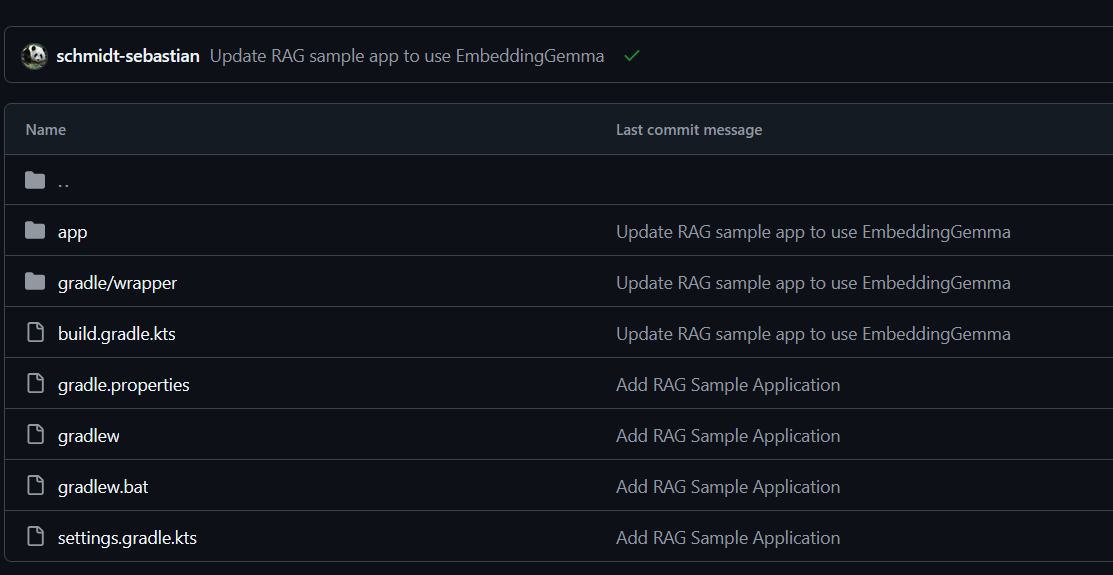Click the settings.gradle.kts file icon
Viewport: 1113px width, 575px height.
(x=36, y=537)
